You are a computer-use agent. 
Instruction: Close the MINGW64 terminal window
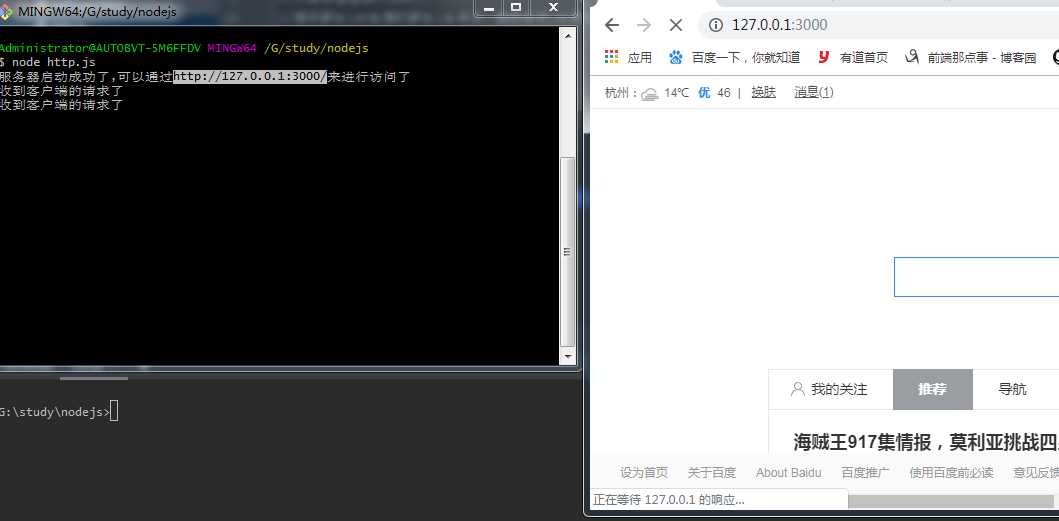point(554,7)
